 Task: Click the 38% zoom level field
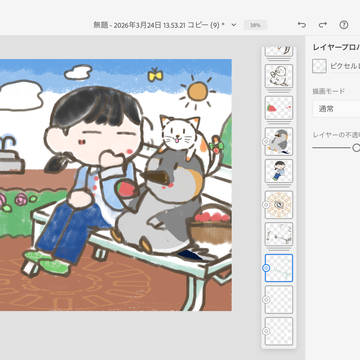255,25
